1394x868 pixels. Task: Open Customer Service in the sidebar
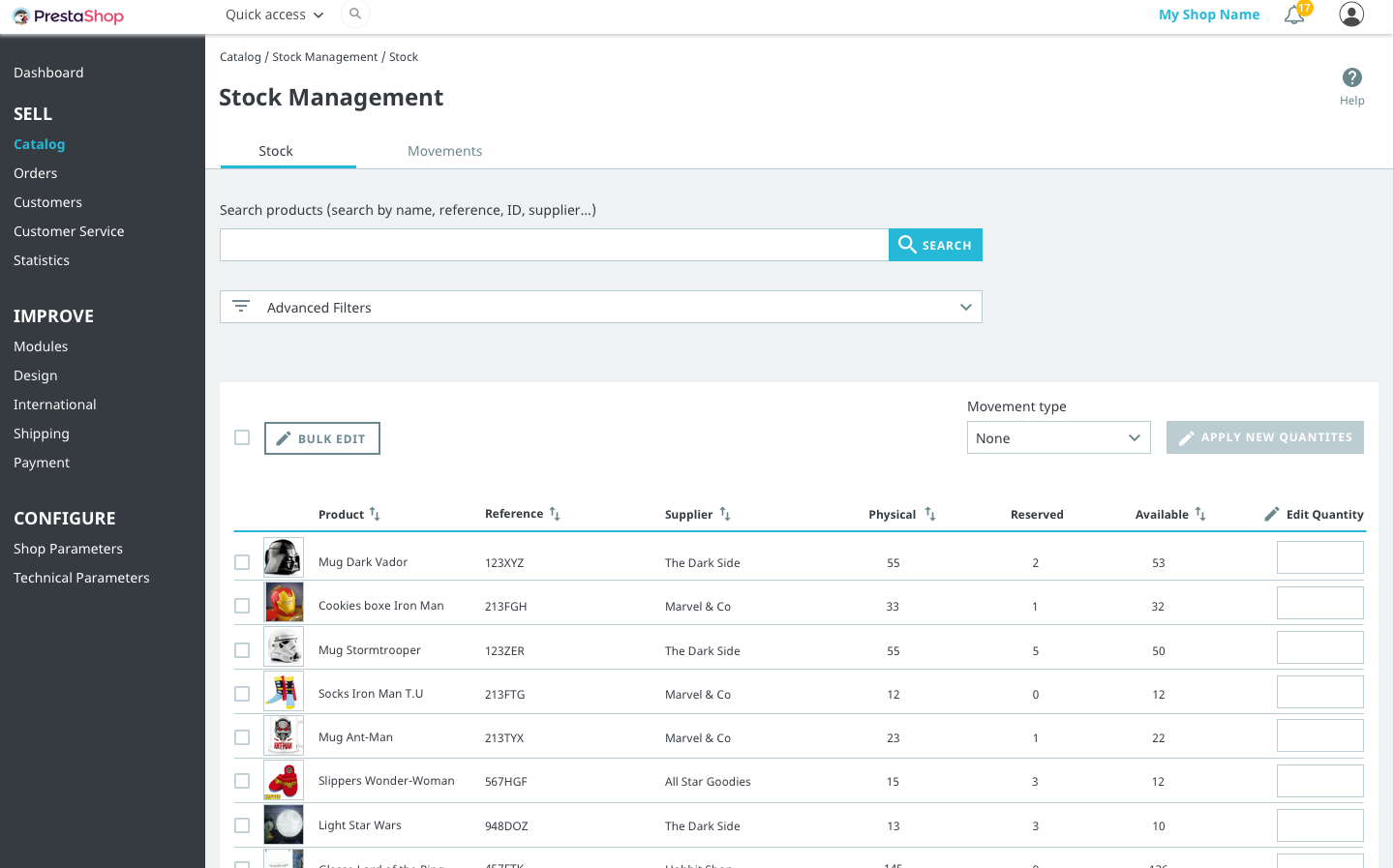[x=69, y=231]
